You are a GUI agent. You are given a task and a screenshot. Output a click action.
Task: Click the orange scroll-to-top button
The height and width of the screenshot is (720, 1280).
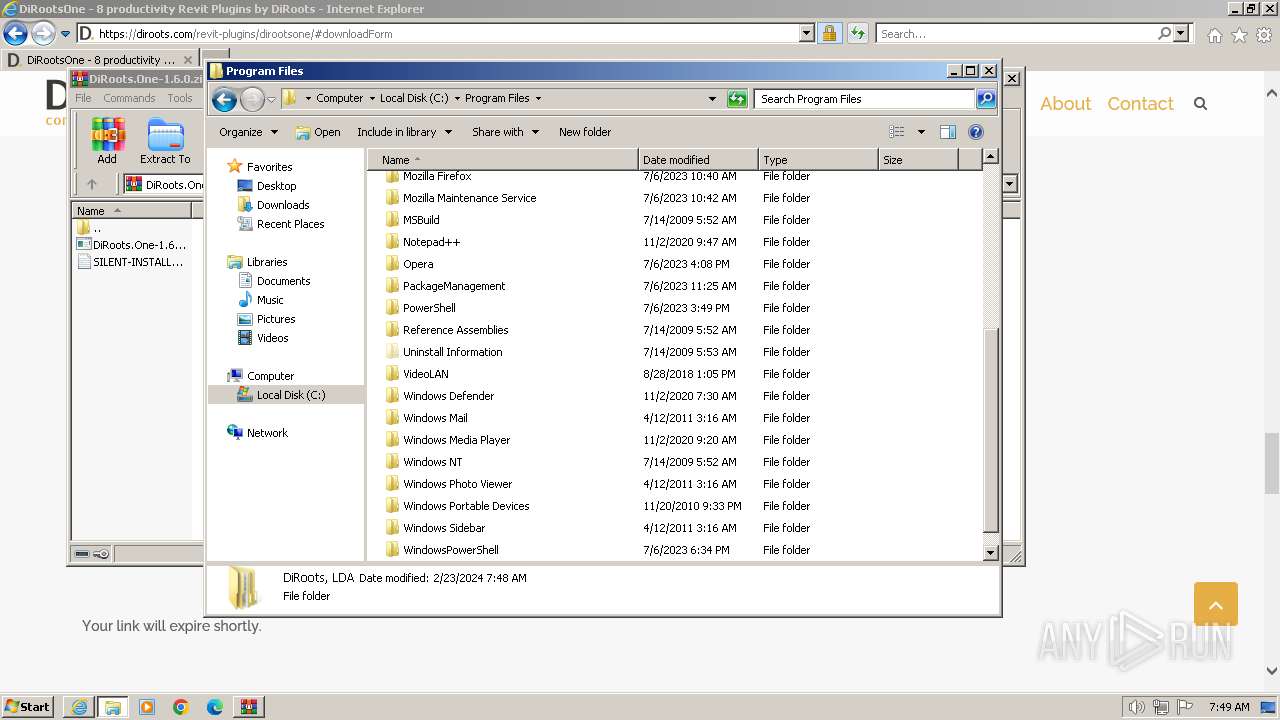coord(1216,604)
